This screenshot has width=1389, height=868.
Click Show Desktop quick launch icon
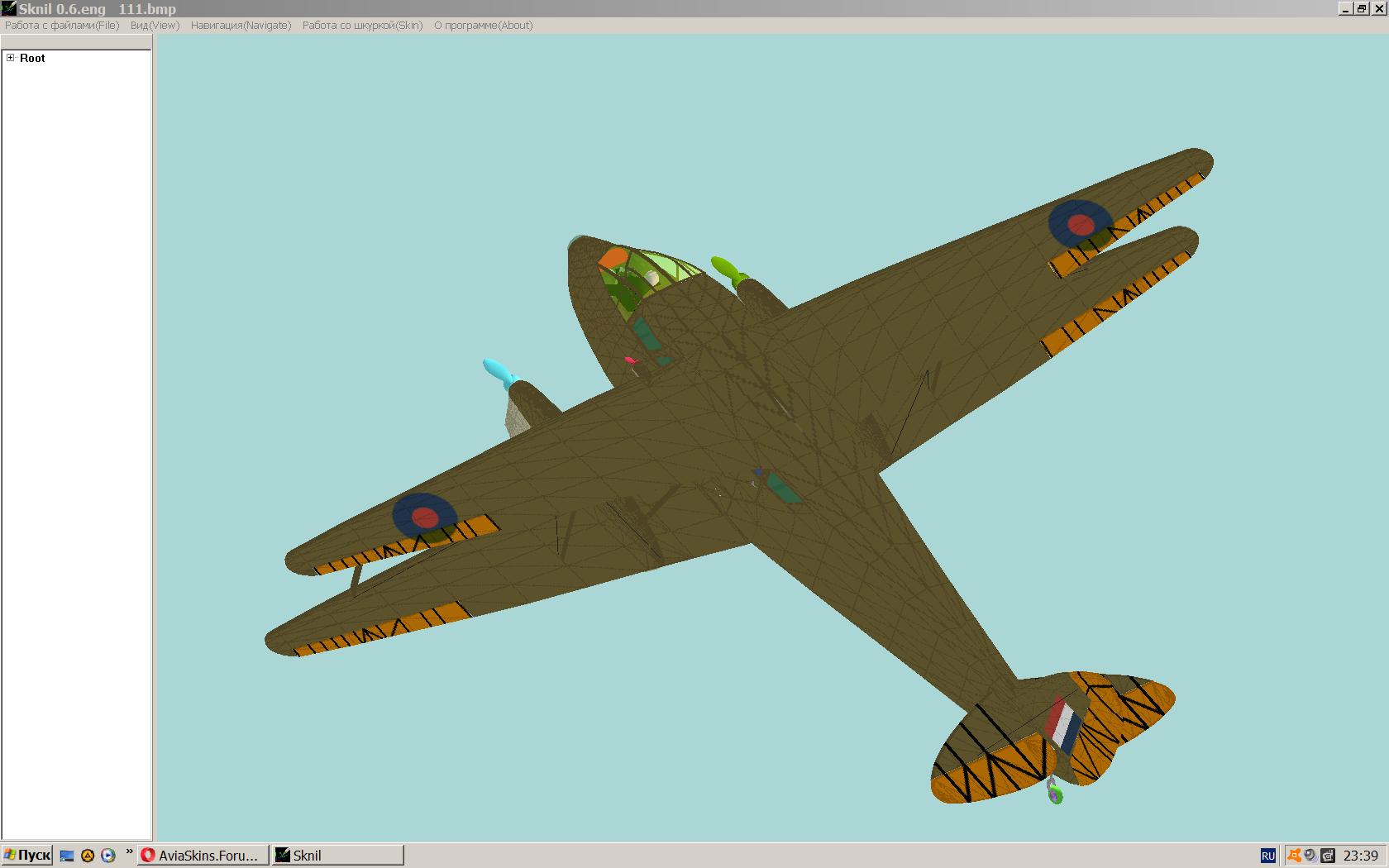[67, 856]
